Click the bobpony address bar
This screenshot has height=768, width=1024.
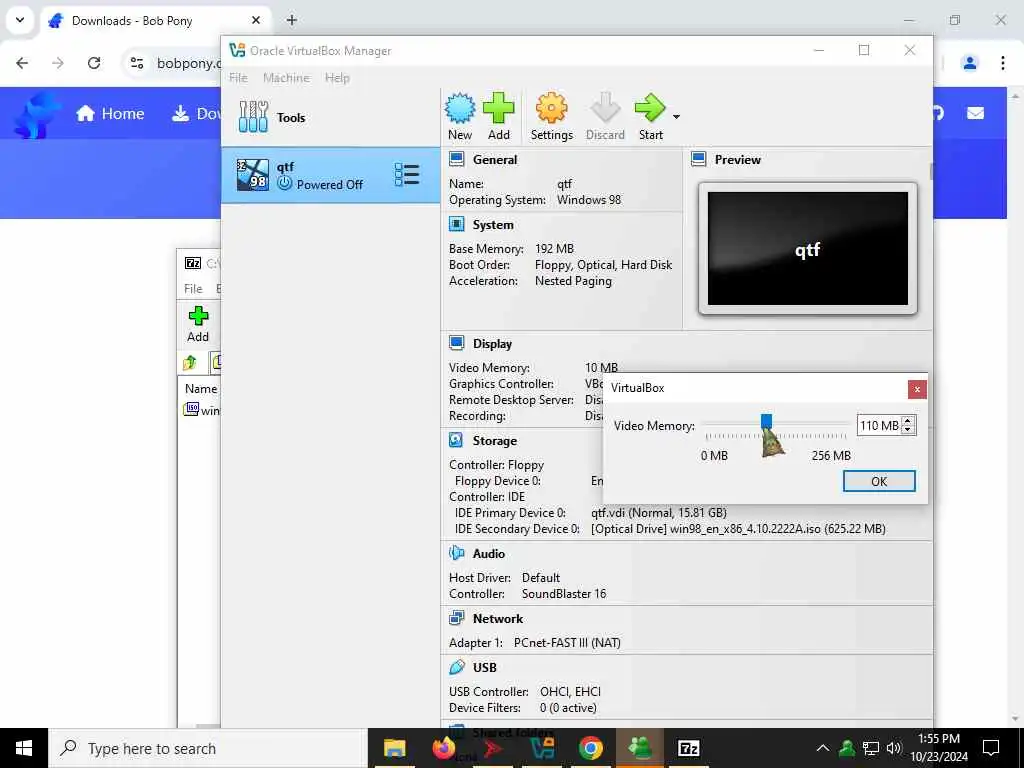(x=189, y=63)
